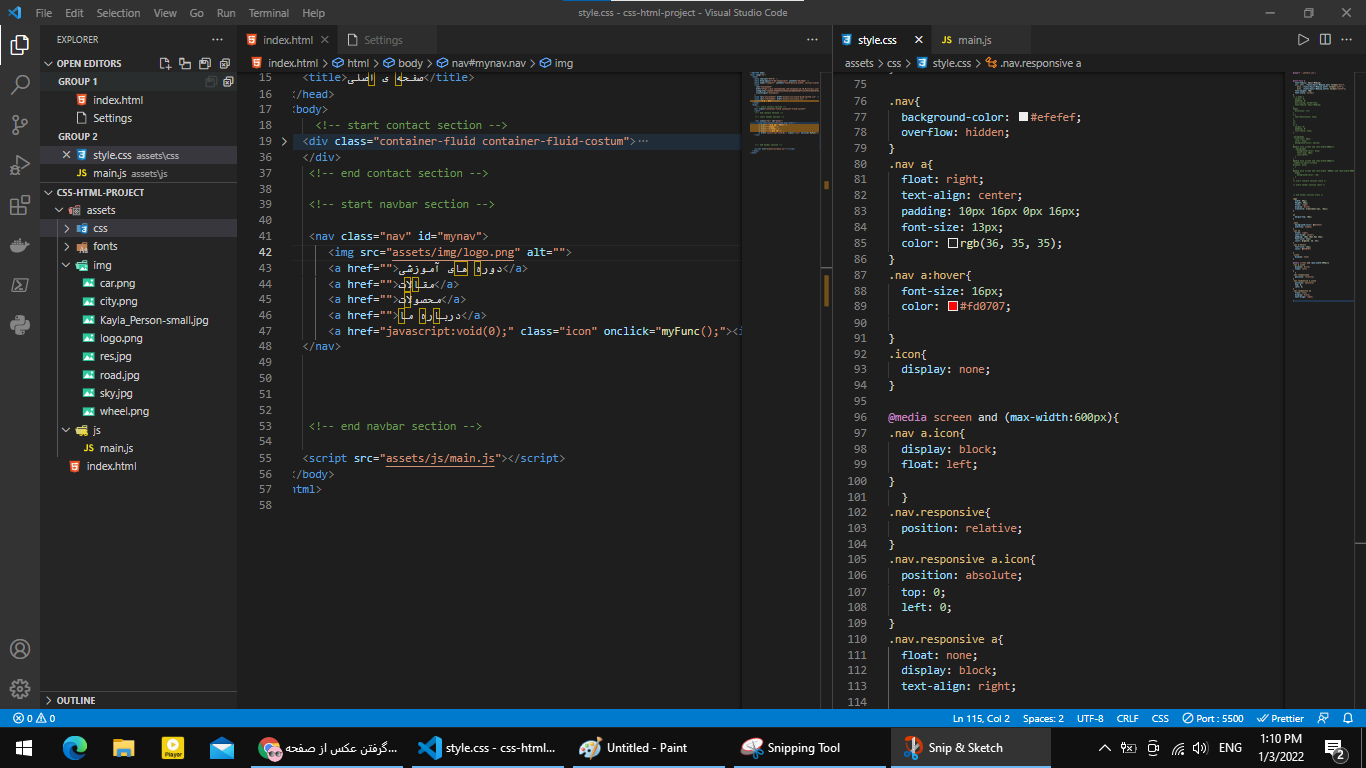The height and width of the screenshot is (768, 1366).
Task: Open more actions menu of left editor group
Action: point(812,40)
